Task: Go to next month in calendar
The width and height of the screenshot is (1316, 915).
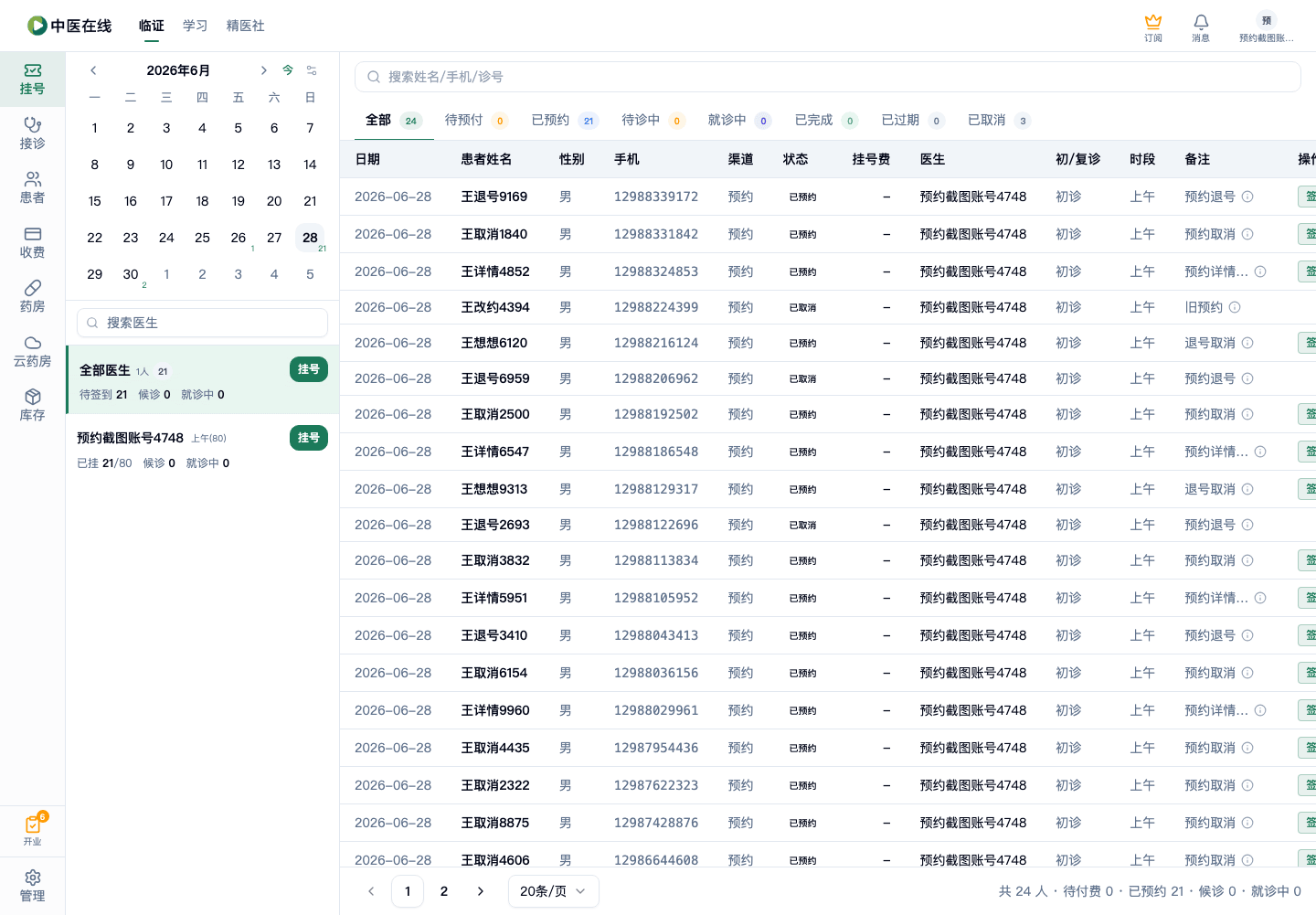Action: (263, 70)
